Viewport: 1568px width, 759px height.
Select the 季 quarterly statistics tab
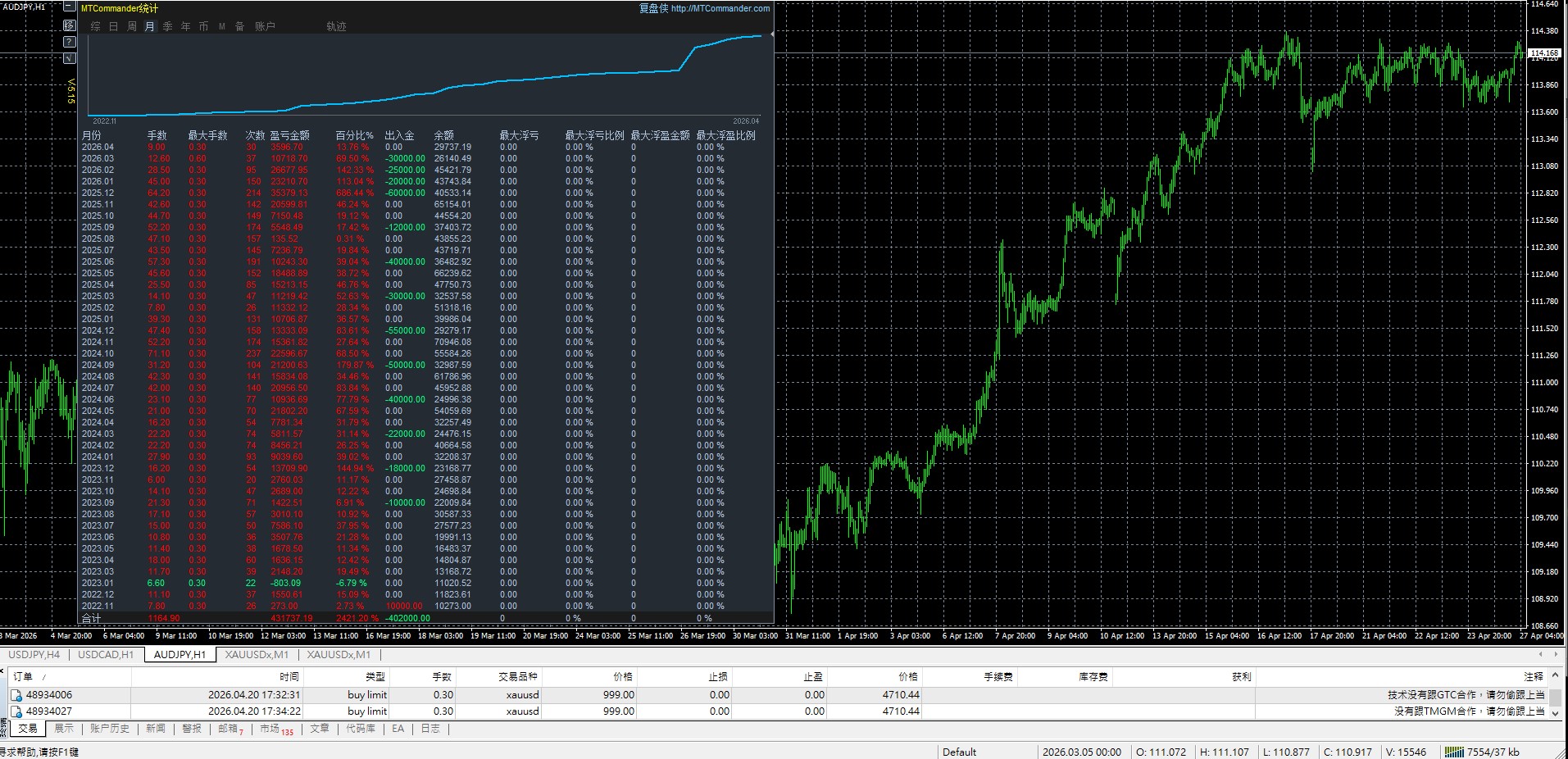click(x=167, y=26)
